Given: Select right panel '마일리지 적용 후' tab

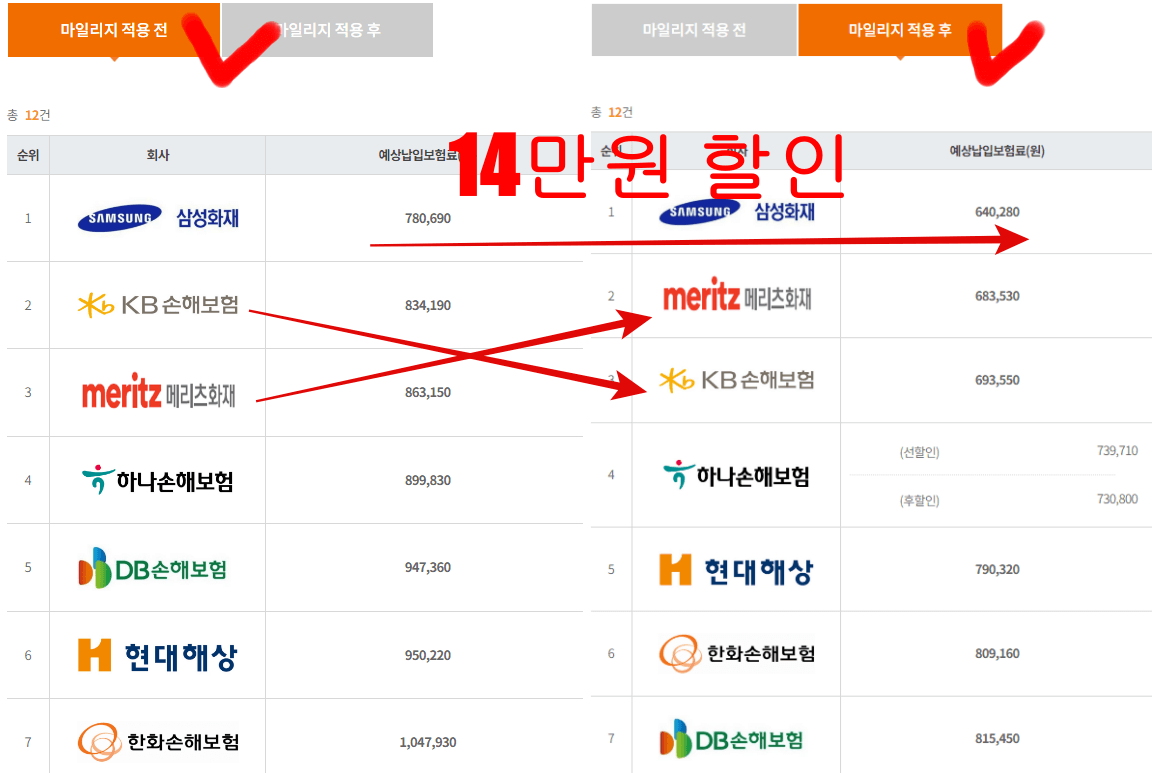Looking at the screenshot, I should tap(900, 30).
